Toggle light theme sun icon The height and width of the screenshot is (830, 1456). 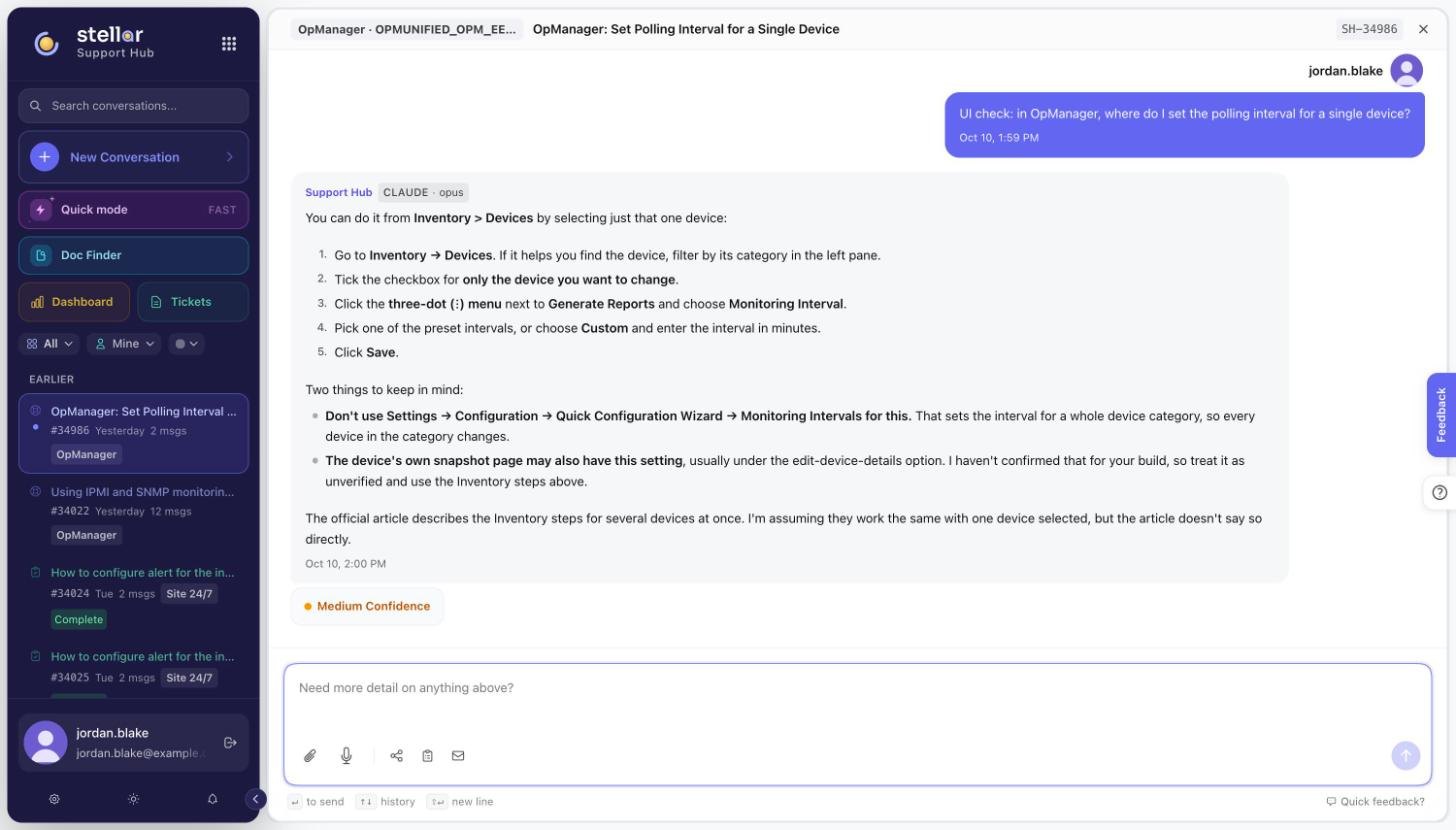tap(133, 799)
